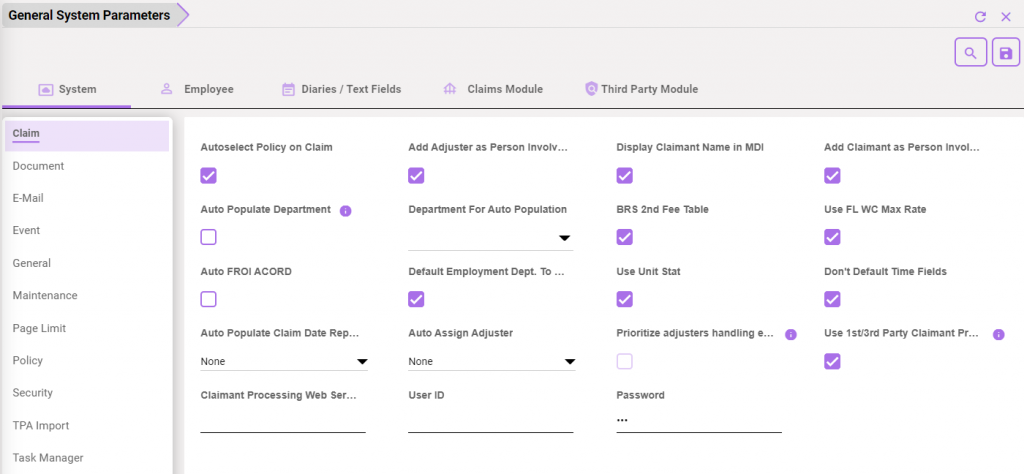
Task: Click info icon next to Auto Populate Department
Action: tap(346, 211)
